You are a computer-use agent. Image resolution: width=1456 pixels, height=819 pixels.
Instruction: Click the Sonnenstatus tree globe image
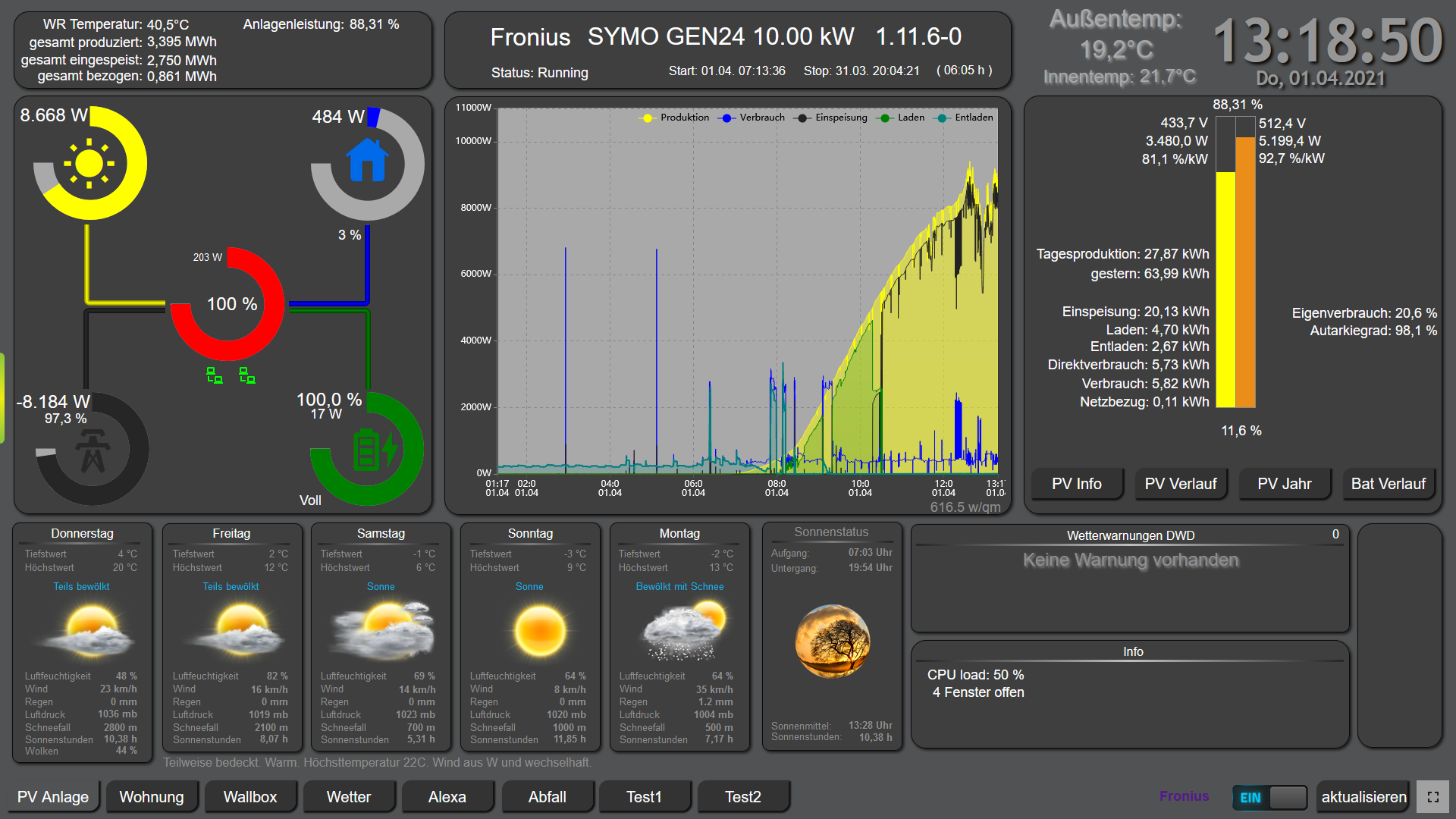(832, 641)
